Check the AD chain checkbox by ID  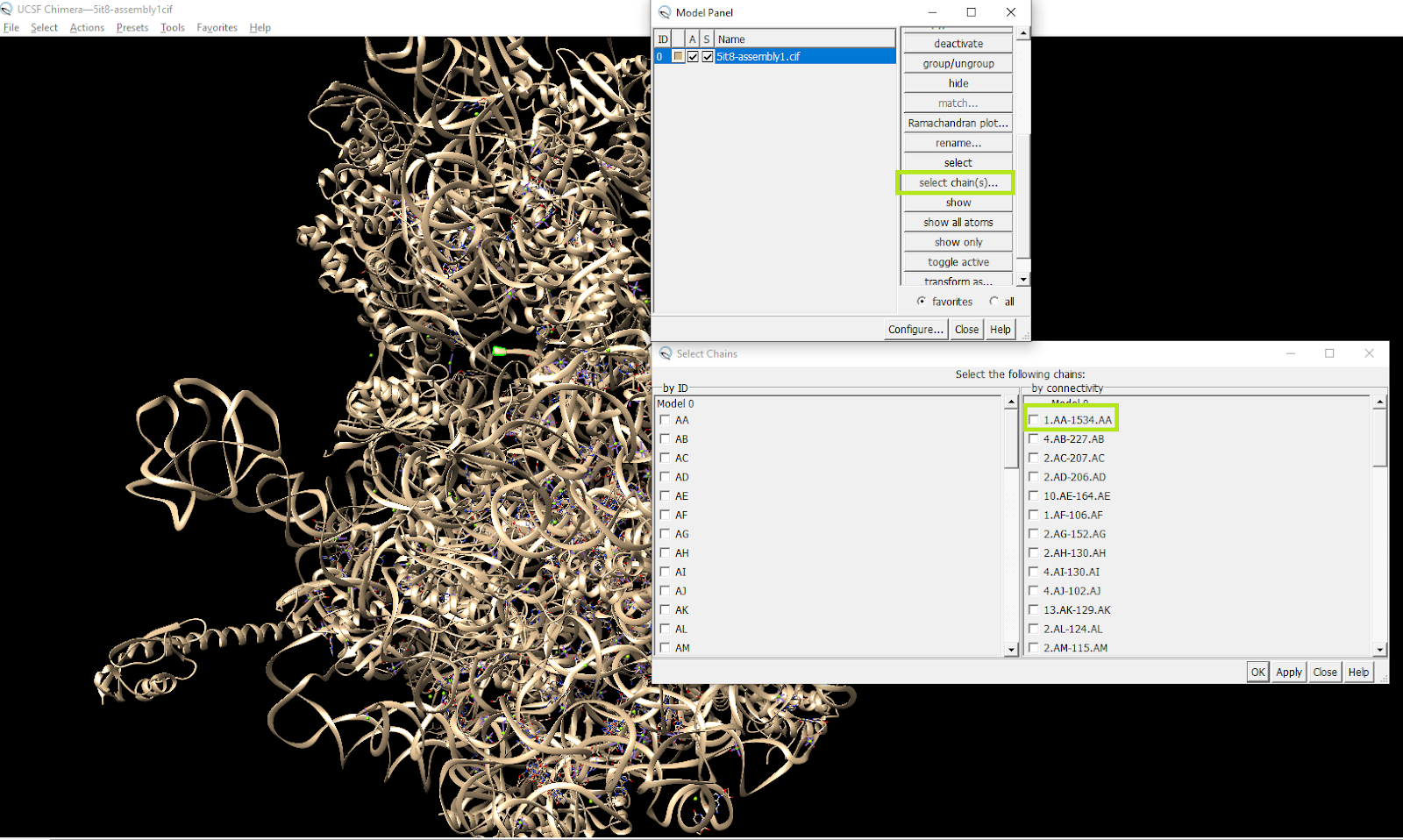click(x=665, y=477)
